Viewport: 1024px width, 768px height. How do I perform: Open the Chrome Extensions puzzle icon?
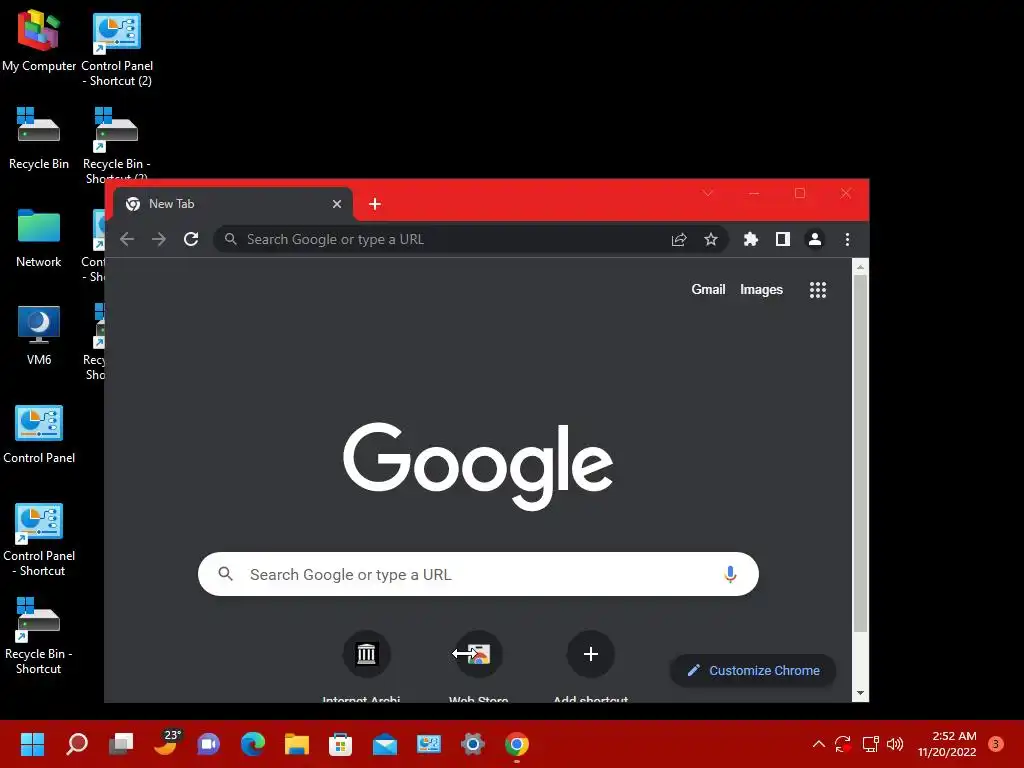click(750, 240)
